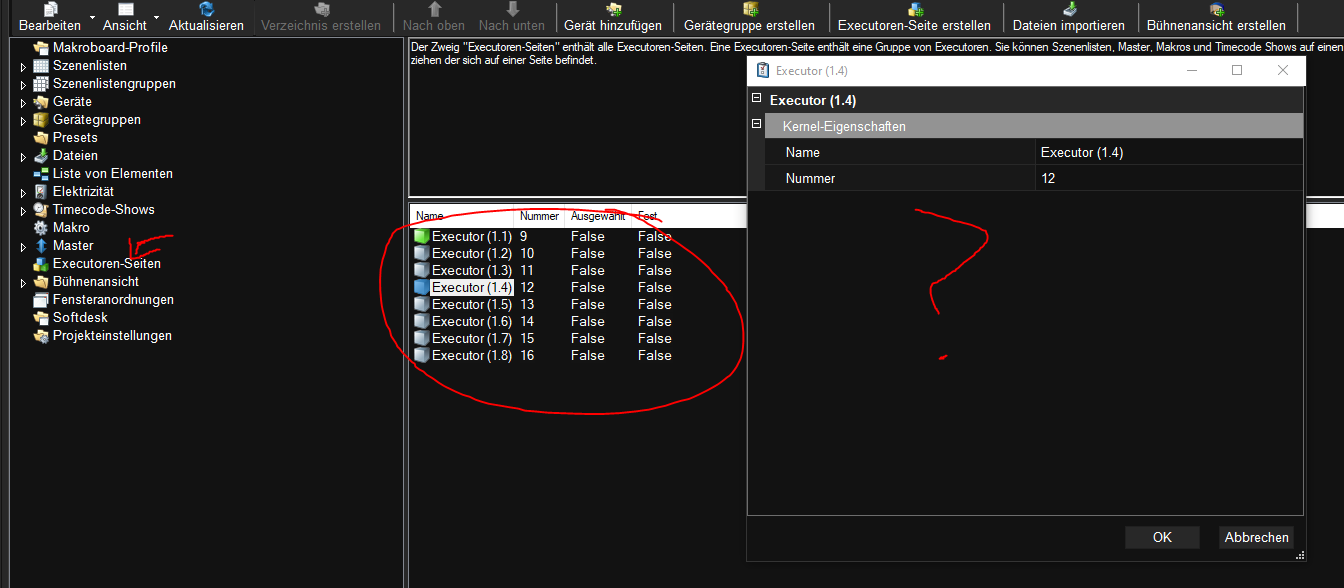Open the Ansicht dropdown arrow

tap(156, 18)
